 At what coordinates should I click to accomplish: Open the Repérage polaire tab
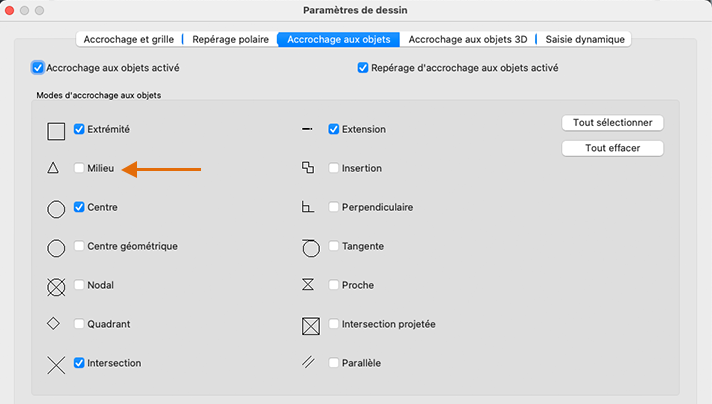coord(229,40)
